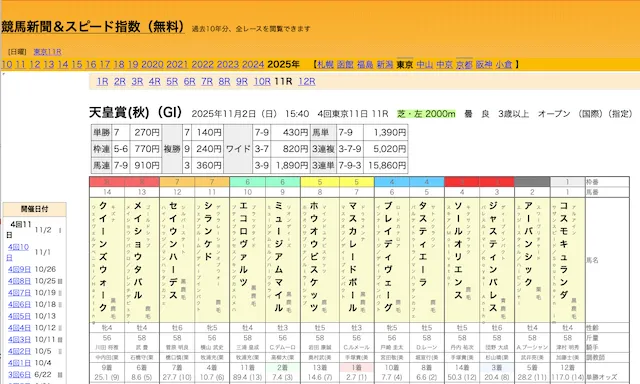Image resolution: width=640 pixels, height=384 pixels.
Task: Switch to race 7R tab
Action: click(207, 82)
